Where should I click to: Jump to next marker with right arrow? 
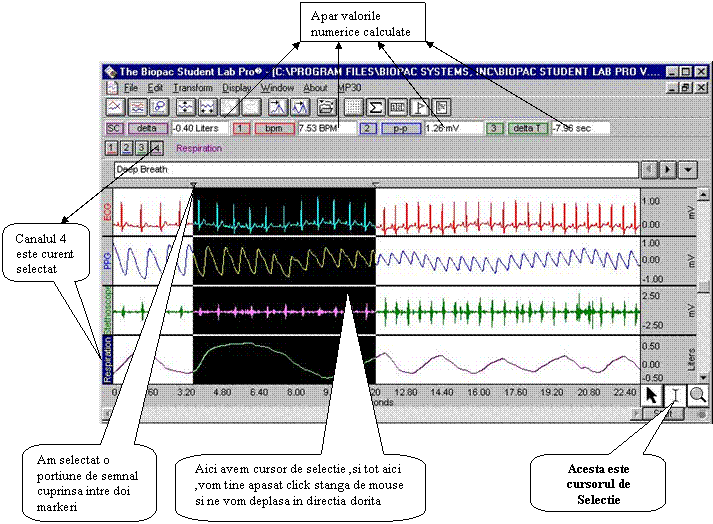coord(668,170)
